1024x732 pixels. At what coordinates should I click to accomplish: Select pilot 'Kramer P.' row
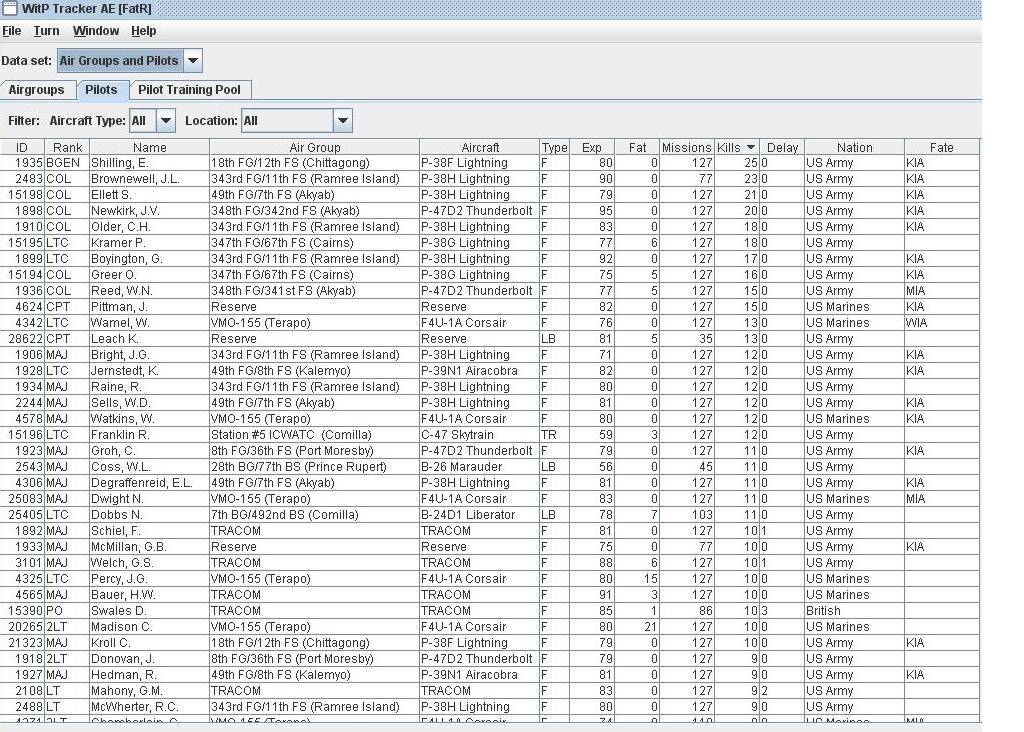490,243
